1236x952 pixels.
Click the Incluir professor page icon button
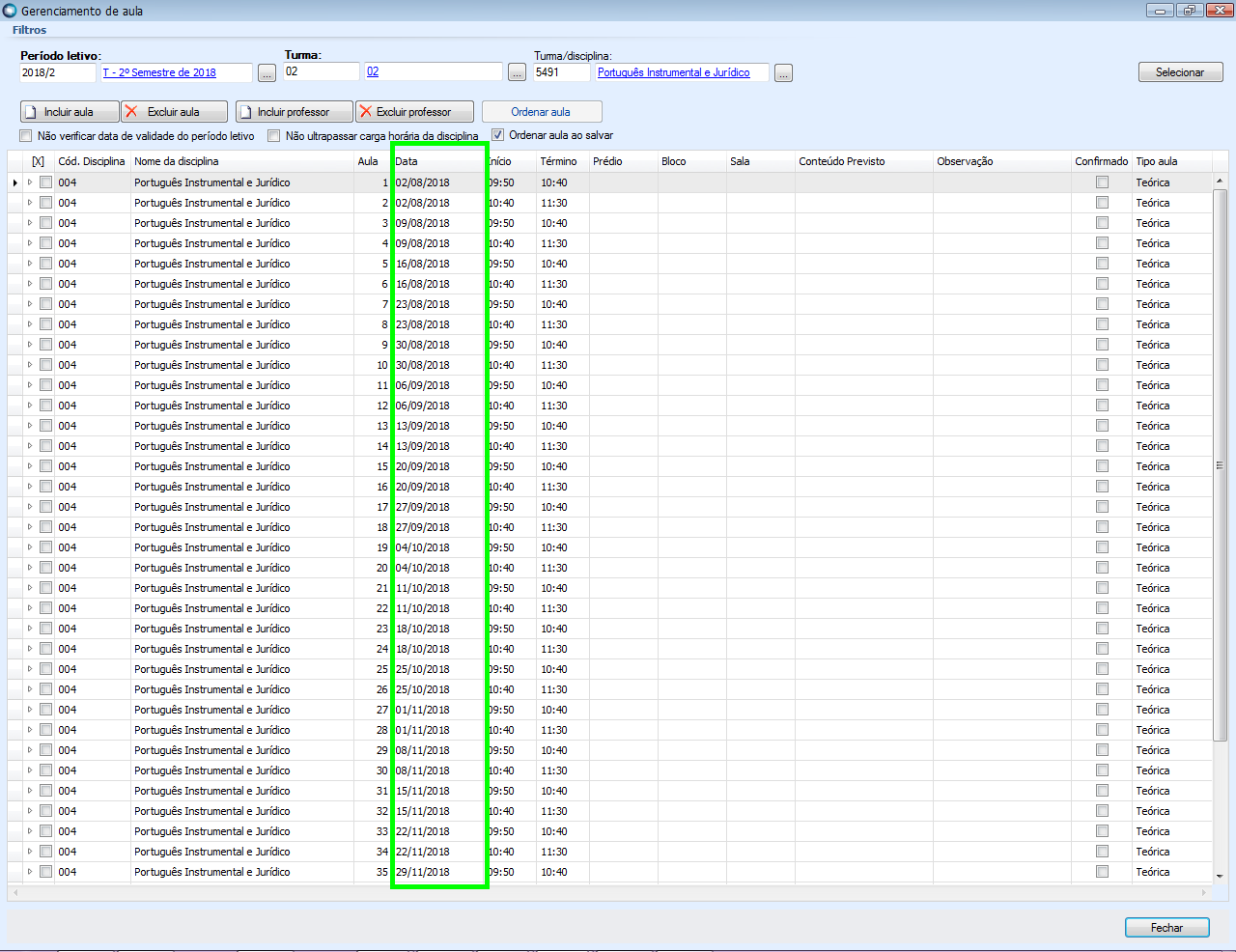(x=295, y=112)
